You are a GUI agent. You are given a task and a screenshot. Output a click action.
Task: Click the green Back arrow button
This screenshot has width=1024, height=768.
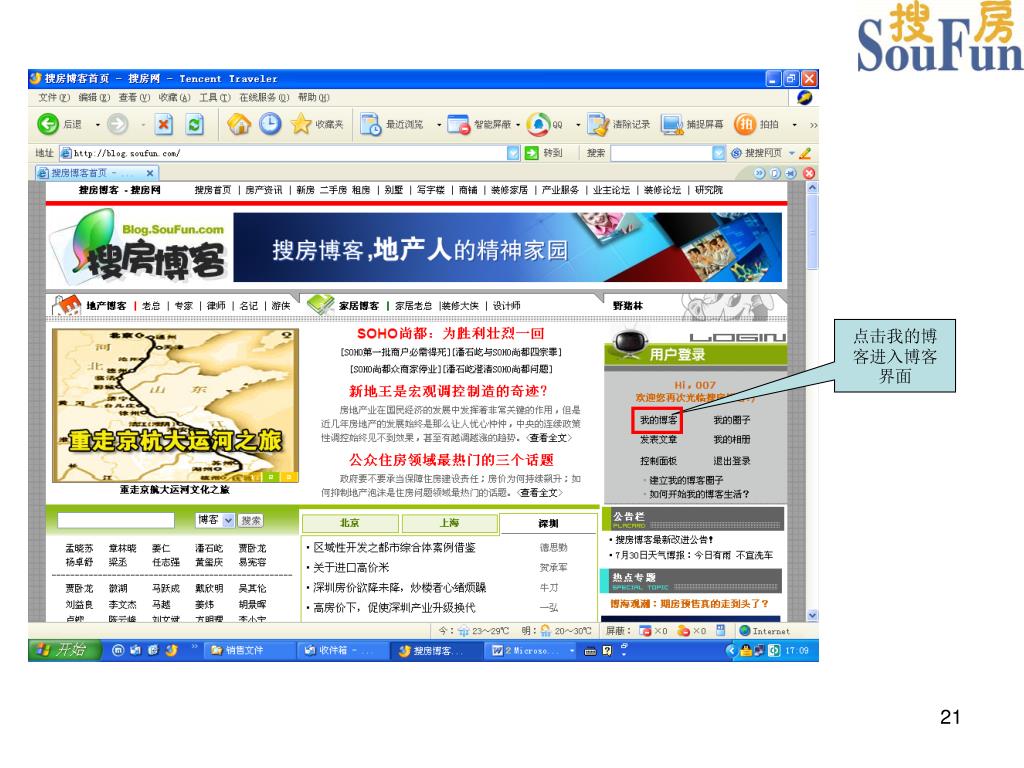coord(48,123)
